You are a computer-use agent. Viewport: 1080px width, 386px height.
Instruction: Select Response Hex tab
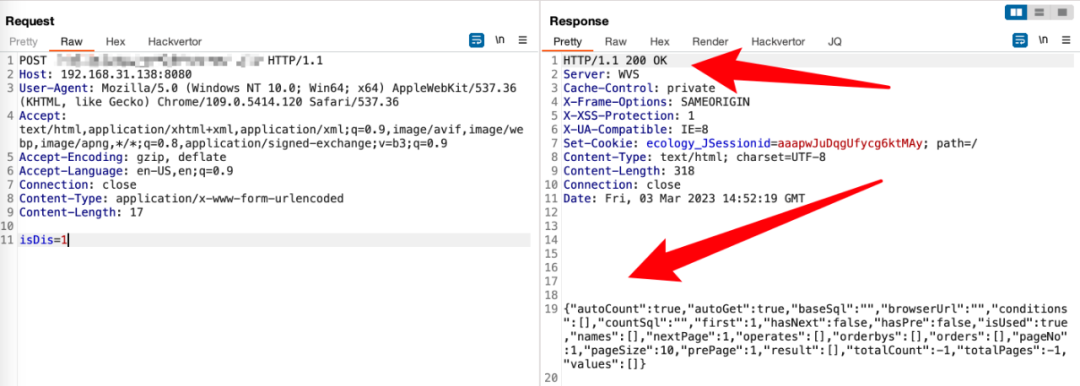[x=659, y=41]
